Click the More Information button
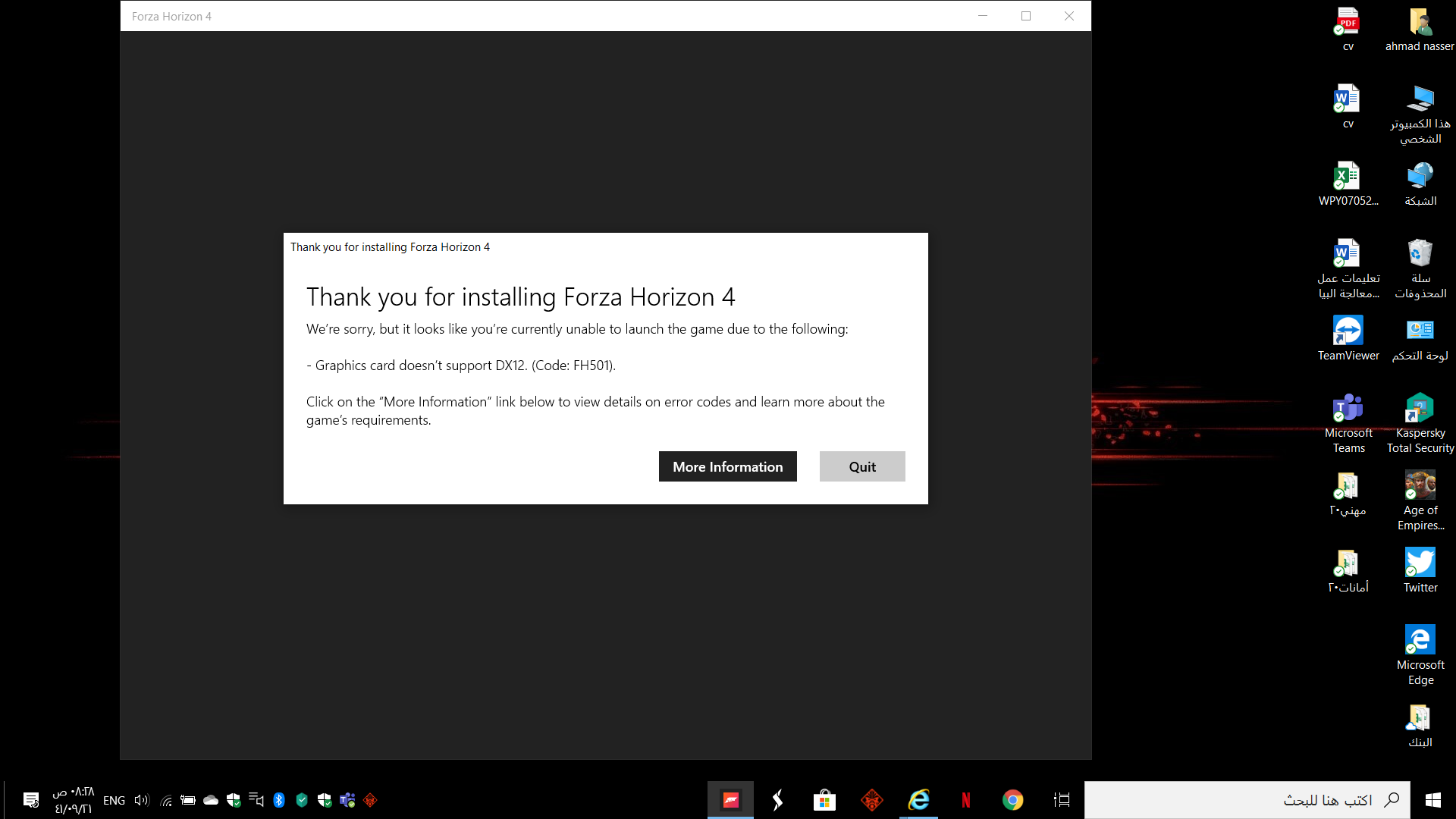The height and width of the screenshot is (819, 1456). [727, 466]
